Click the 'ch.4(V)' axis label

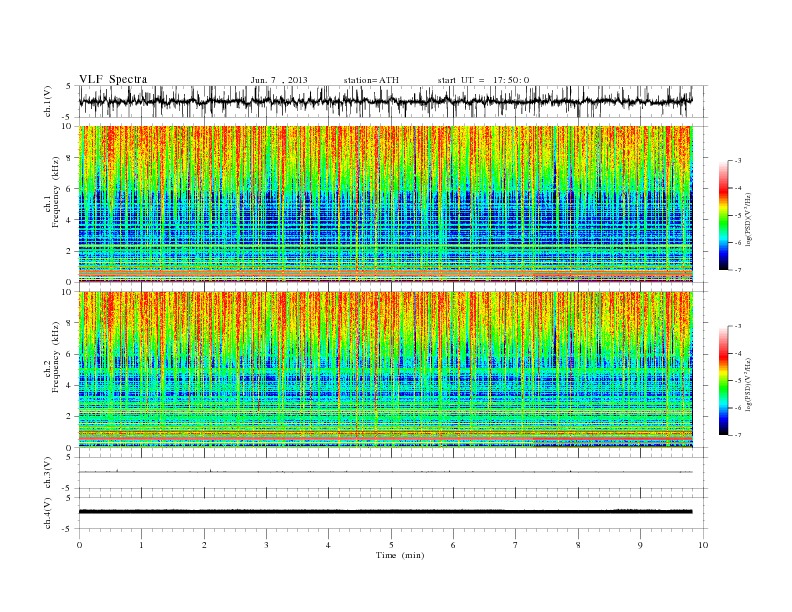[x=48, y=513]
